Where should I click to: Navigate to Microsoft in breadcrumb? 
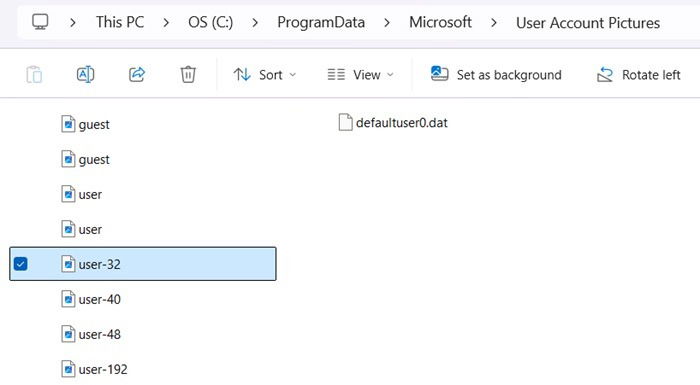pyautogui.click(x=440, y=22)
